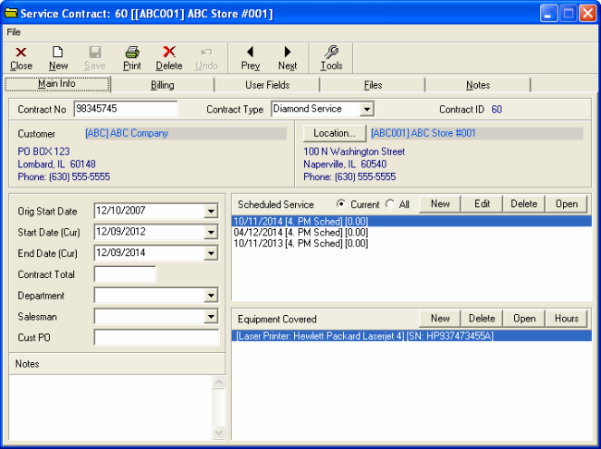This screenshot has width=601, height=449.
Task: Click the equipment Hours button
Action: 566,319
